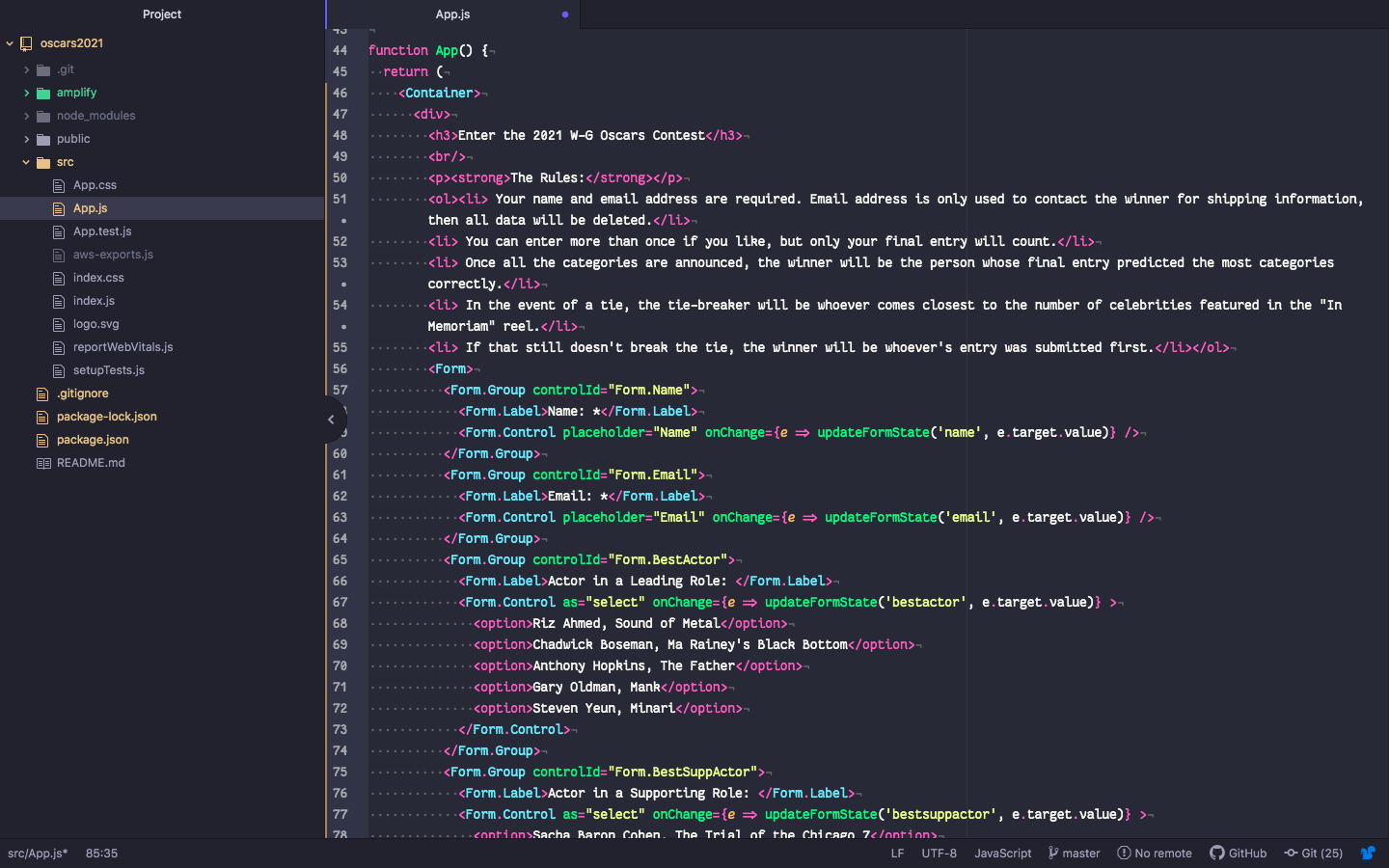
Task: Open Git changes (25) in status bar
Action: 1313,853
